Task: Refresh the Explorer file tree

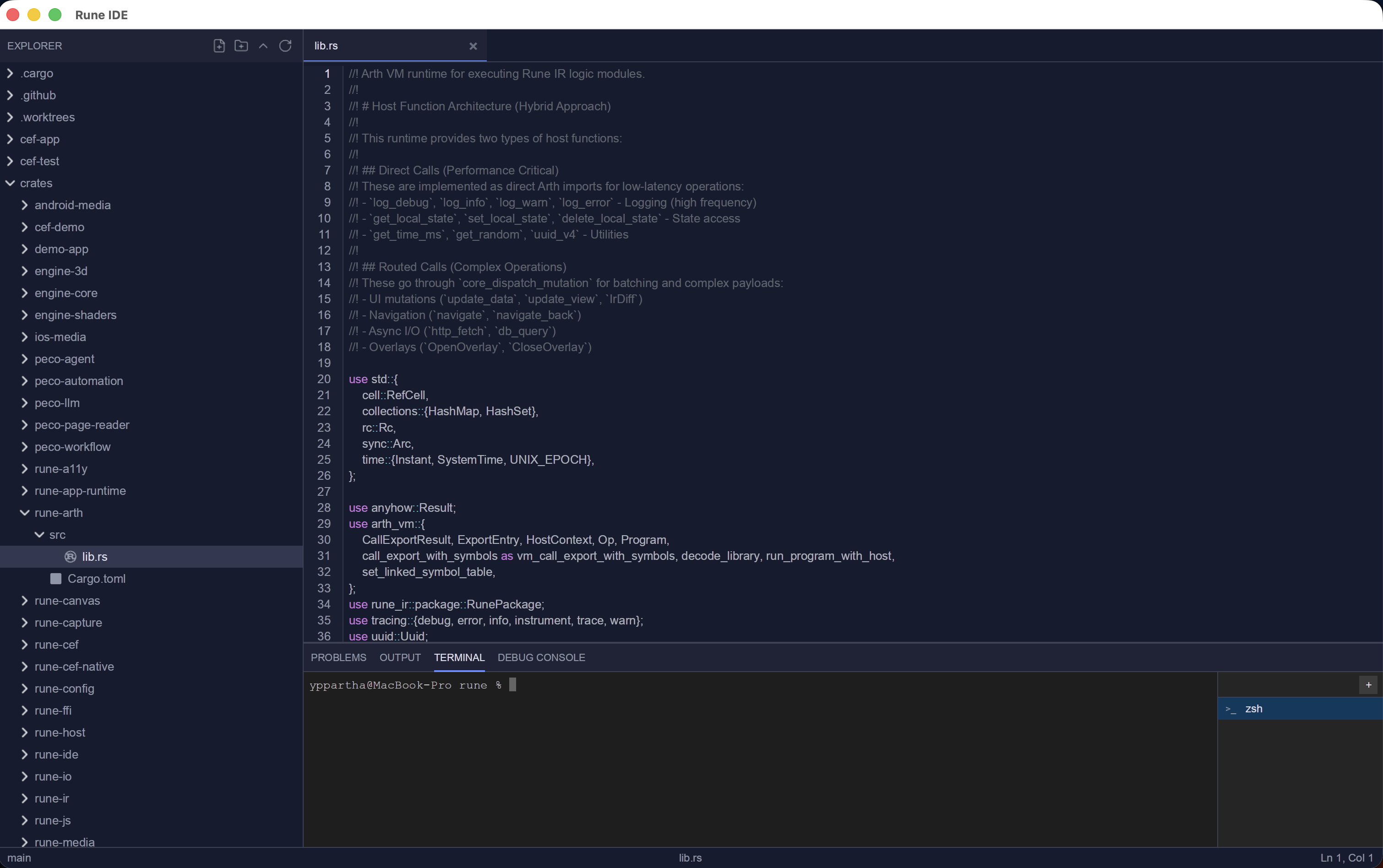Action: pos(285,45)
